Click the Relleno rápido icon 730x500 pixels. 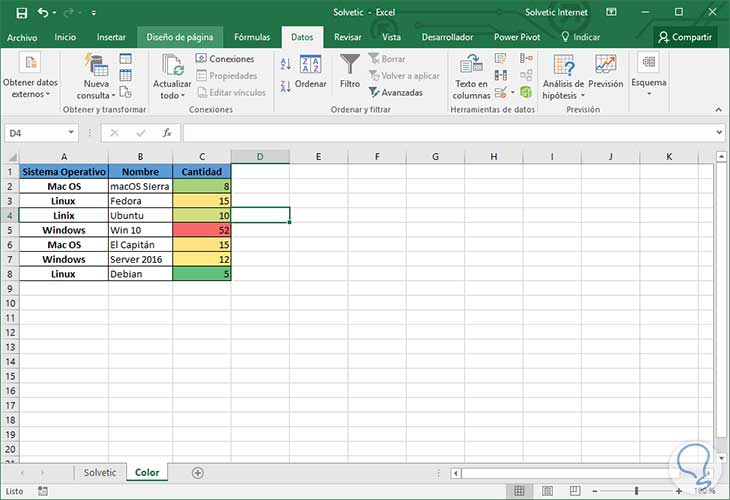click(501, 59)
